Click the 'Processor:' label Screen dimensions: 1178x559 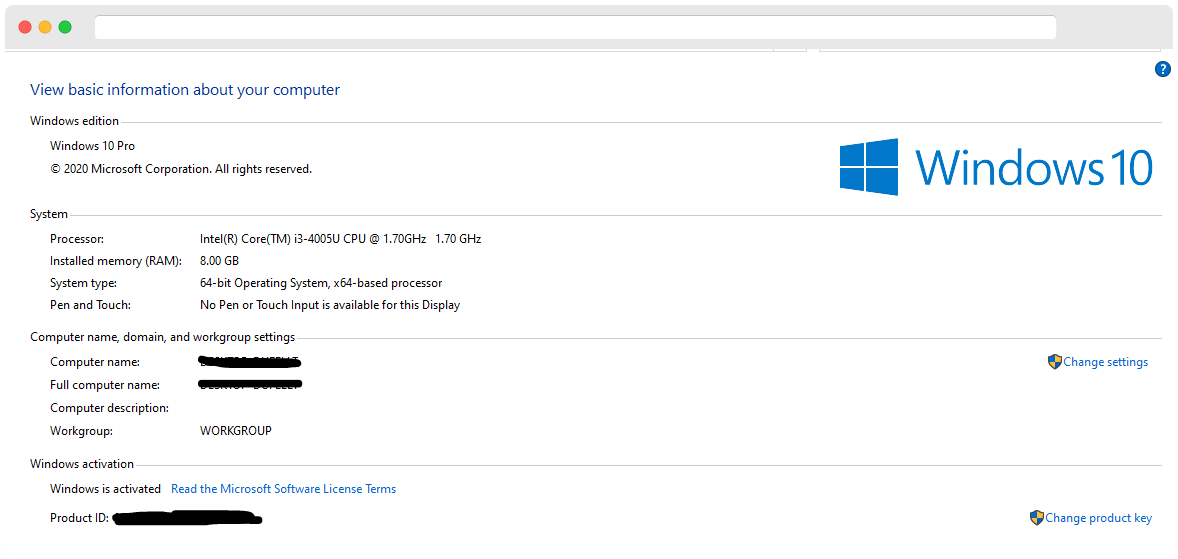click(77, 239)
